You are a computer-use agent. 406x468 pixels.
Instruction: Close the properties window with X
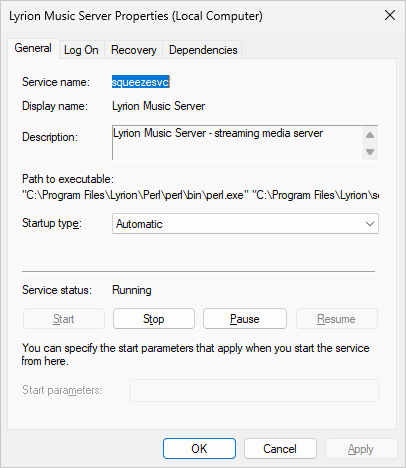coord(390,15)
